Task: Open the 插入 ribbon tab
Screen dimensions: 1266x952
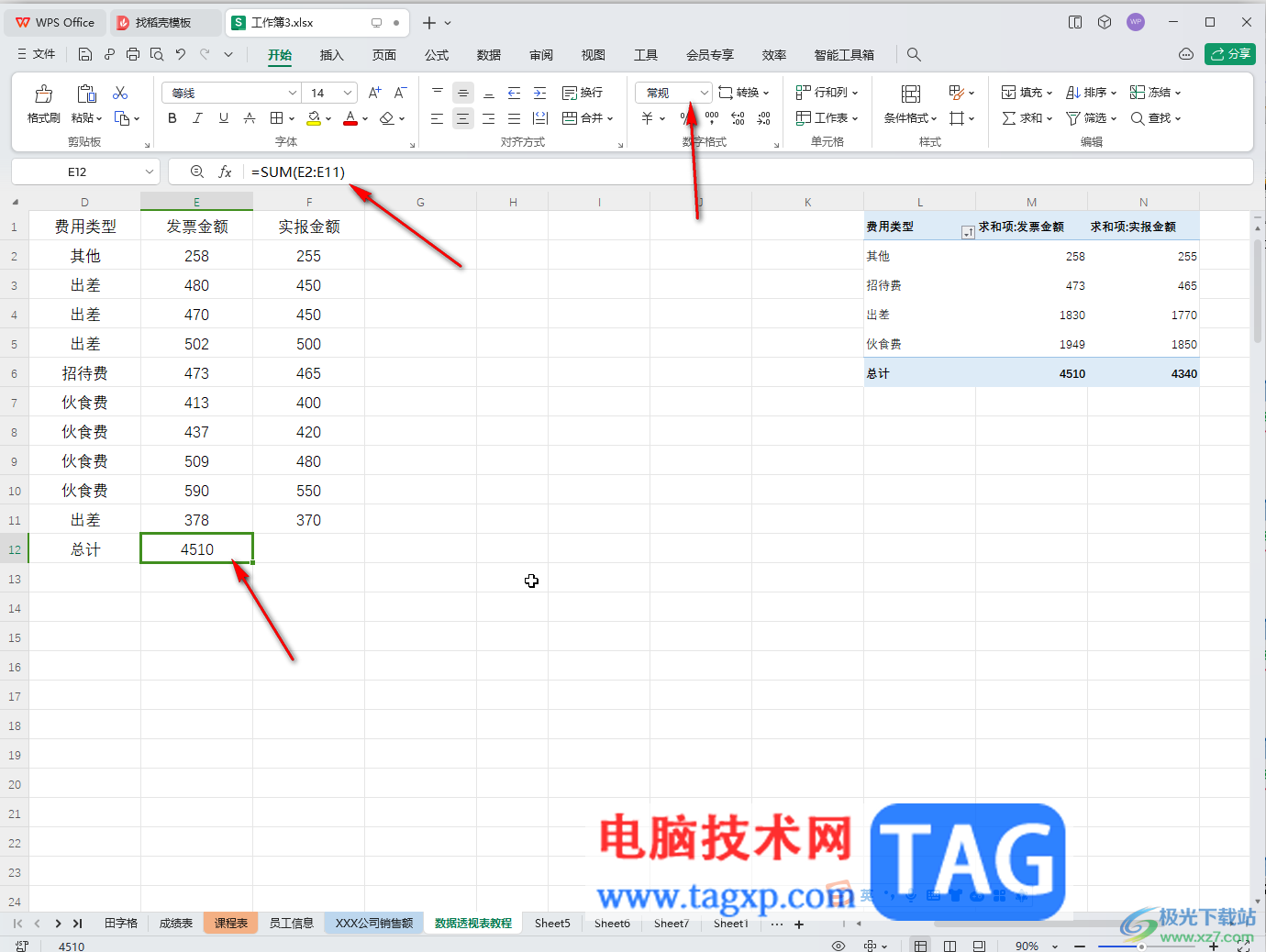Action: pos(331,55)
